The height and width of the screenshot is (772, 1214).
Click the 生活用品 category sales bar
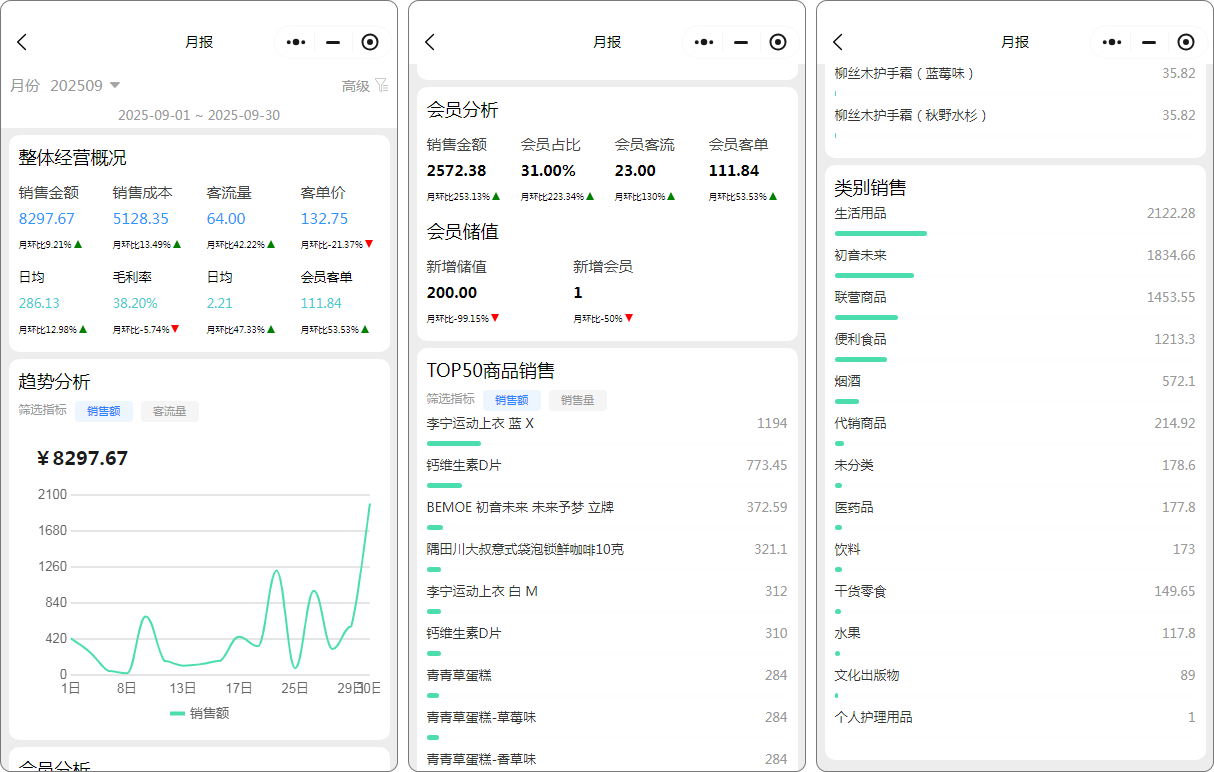click(x=880, y=233)
